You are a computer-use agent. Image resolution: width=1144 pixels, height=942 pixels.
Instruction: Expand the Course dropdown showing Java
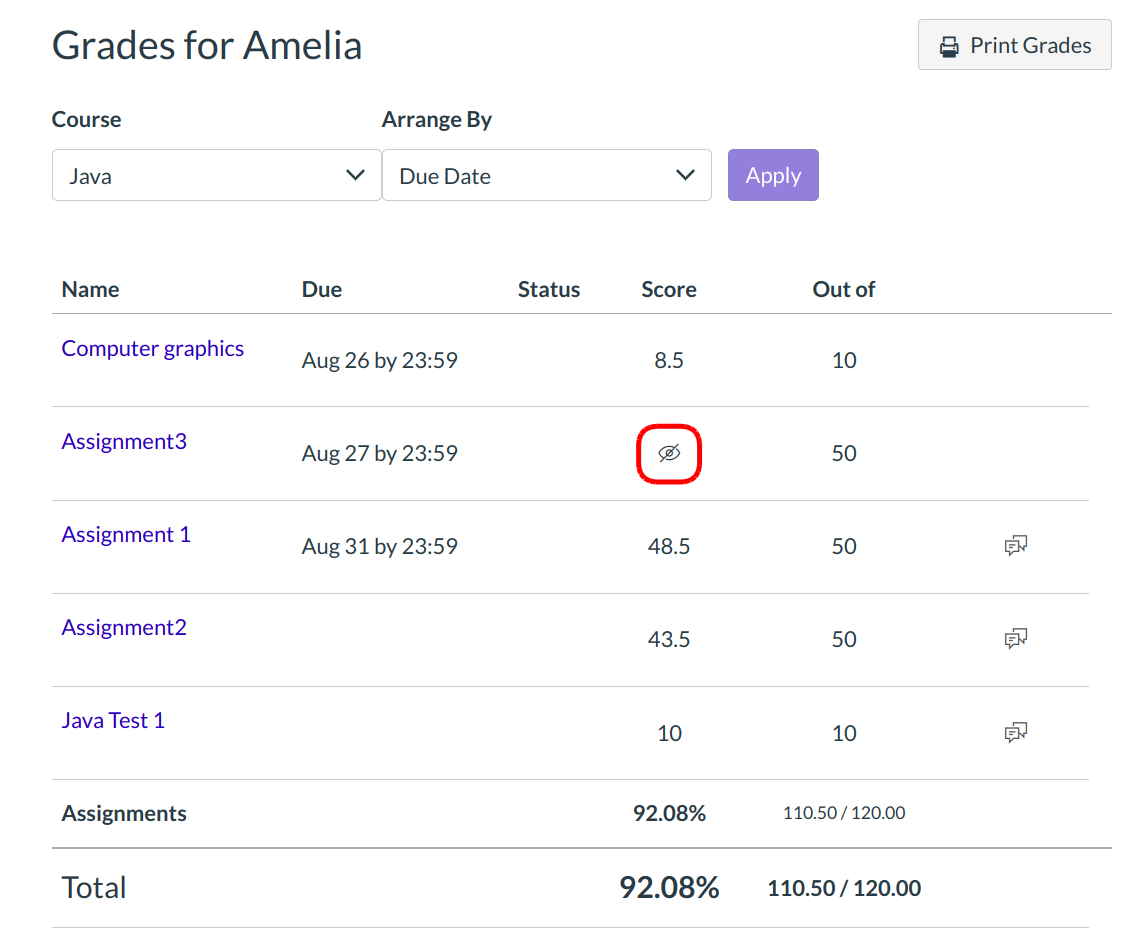click(x=216, y=176)
